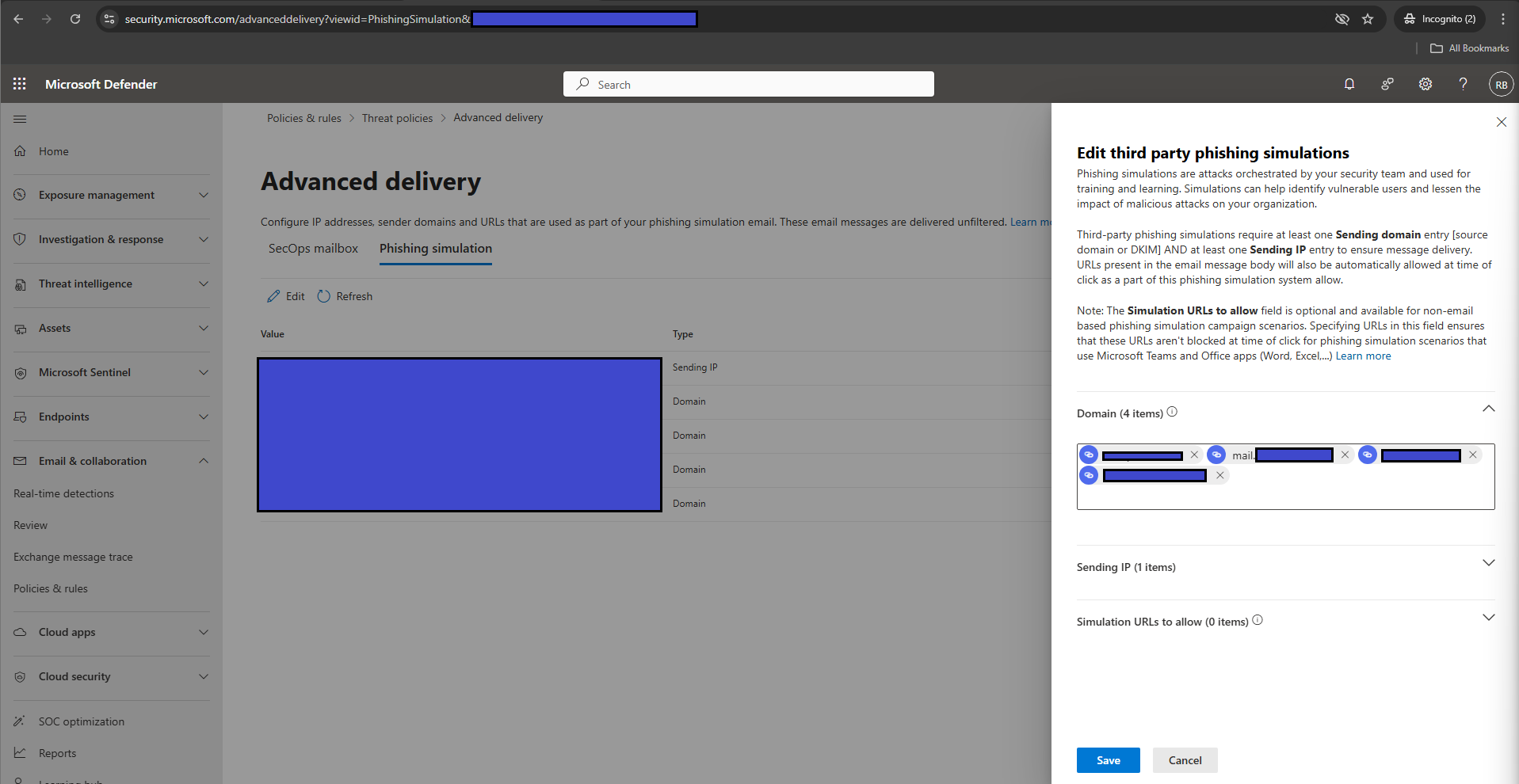Open the Domain info tooltip icon
The width and height of the screenshot is (1519, 784).
click(x=1172, y=412)
